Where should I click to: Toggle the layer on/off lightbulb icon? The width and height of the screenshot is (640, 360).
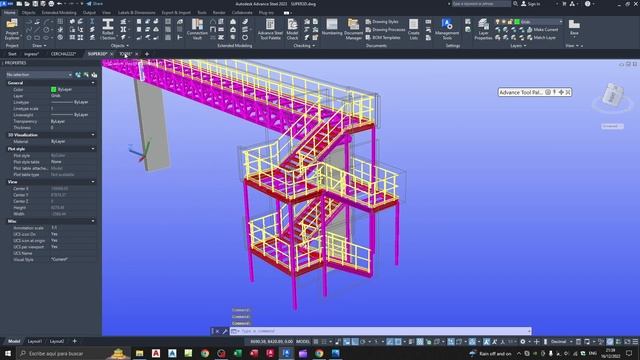[x=498, y=22]
